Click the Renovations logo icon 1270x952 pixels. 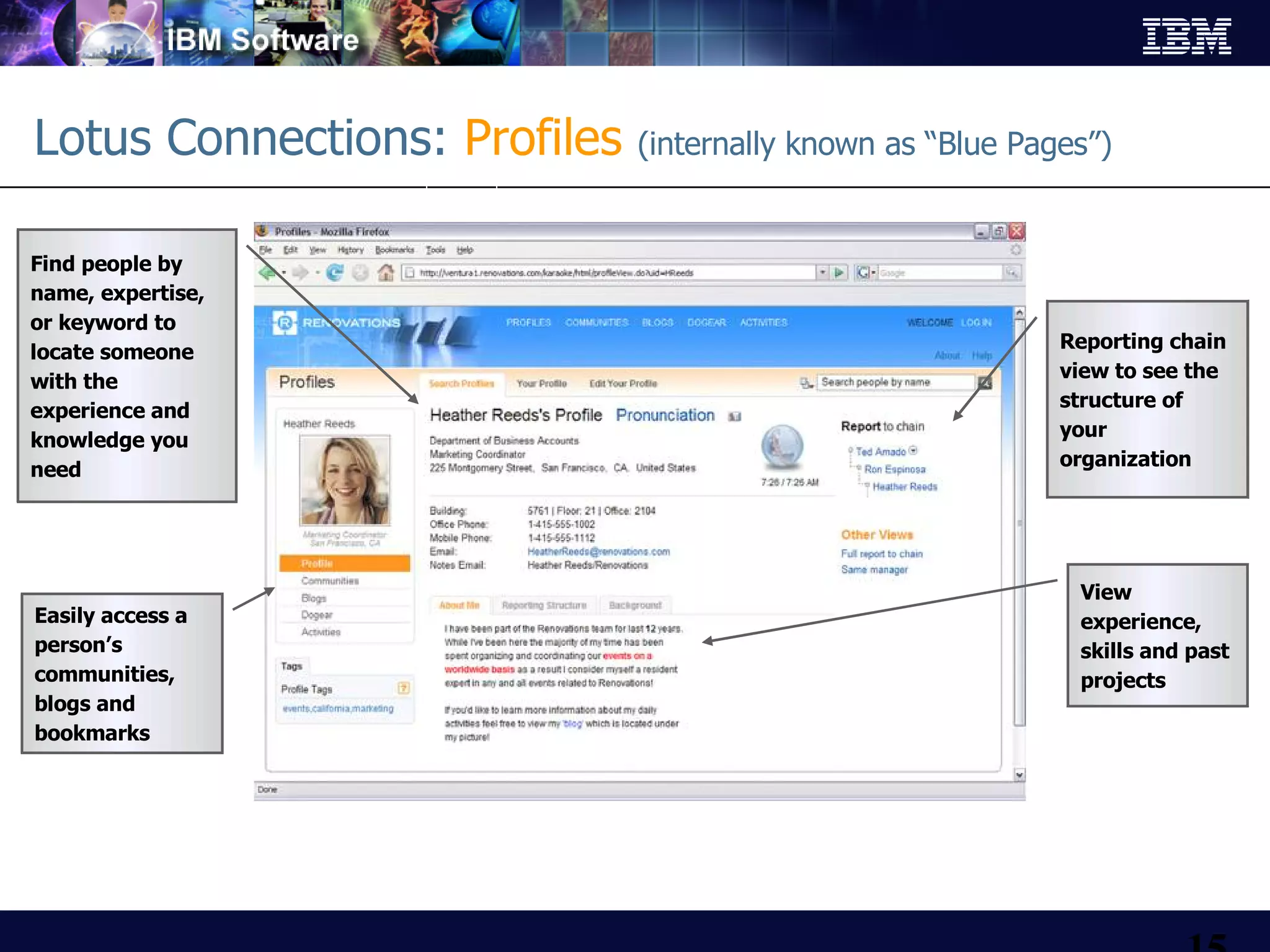coord(285,322)
